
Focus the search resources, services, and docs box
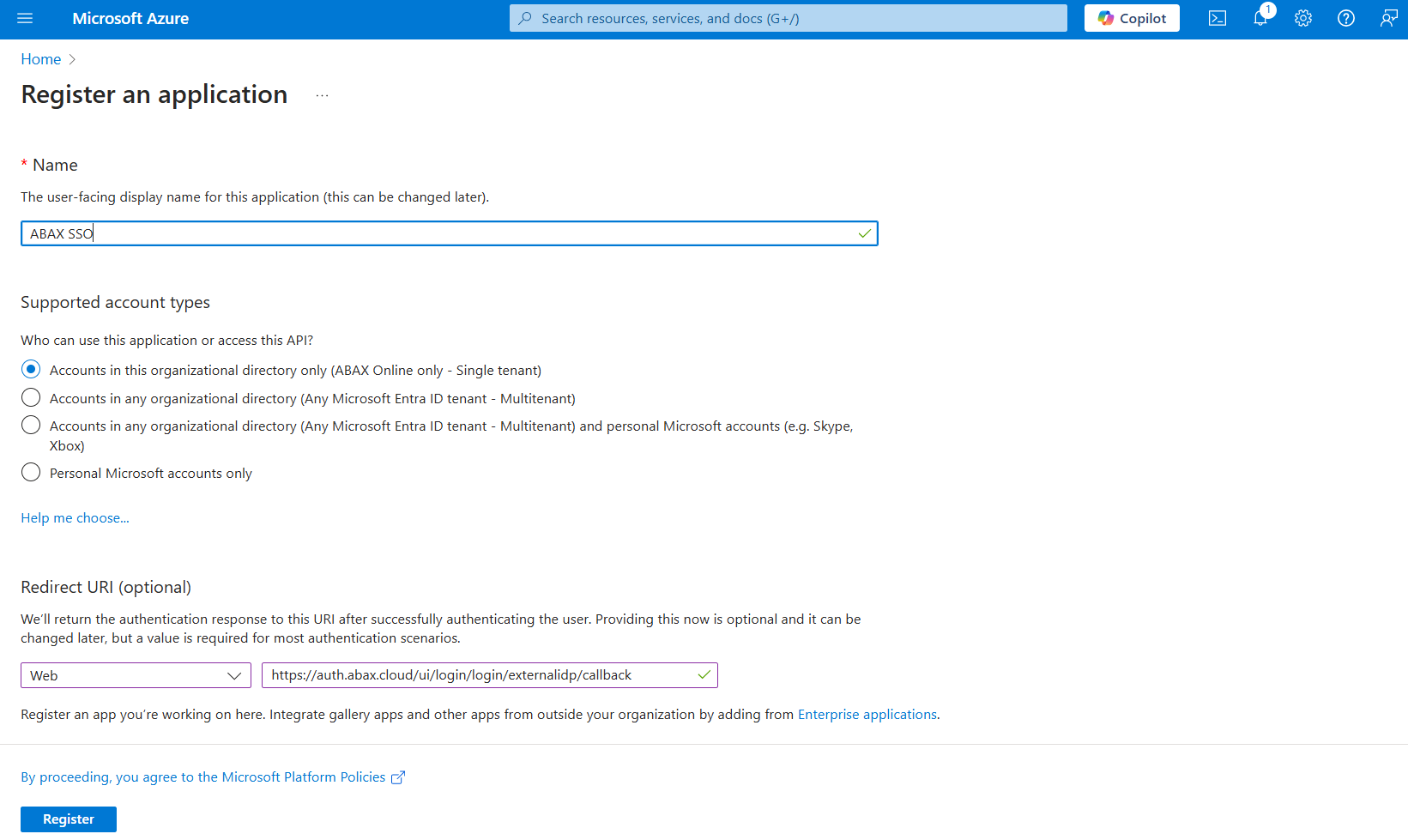[x=789, y=18]
